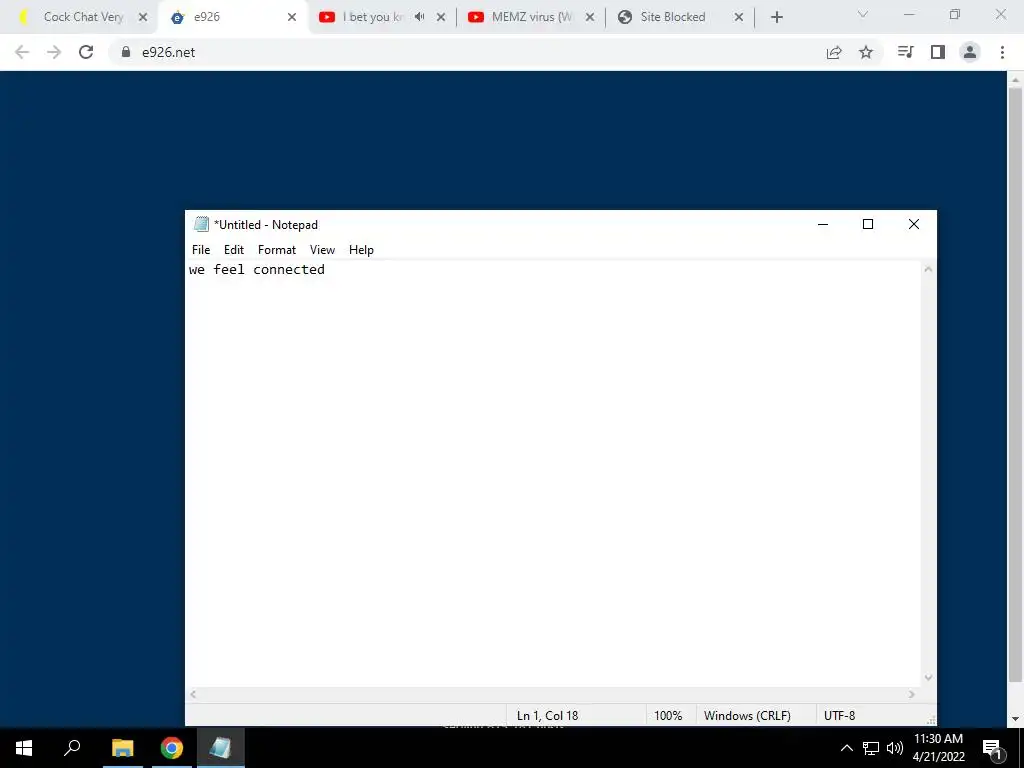
Task: Click the Chrome back arrow
Action: coord(22,52)
